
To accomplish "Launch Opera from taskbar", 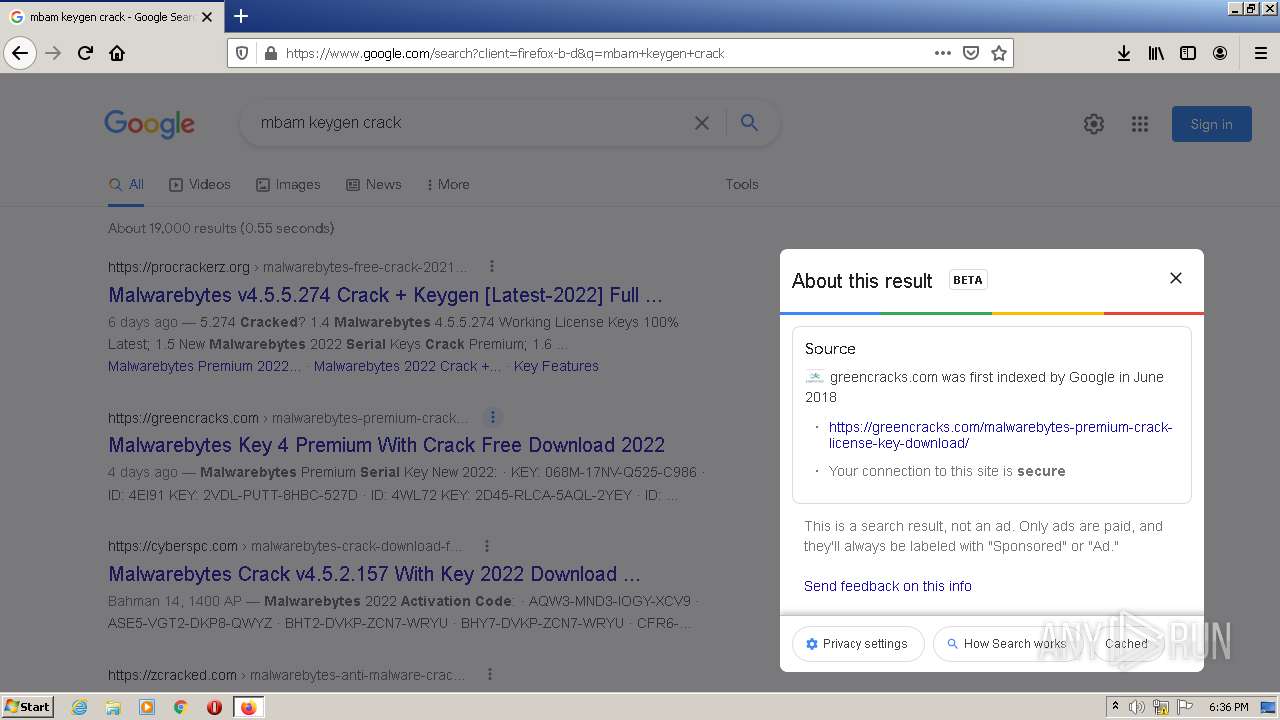I will 214,707.
